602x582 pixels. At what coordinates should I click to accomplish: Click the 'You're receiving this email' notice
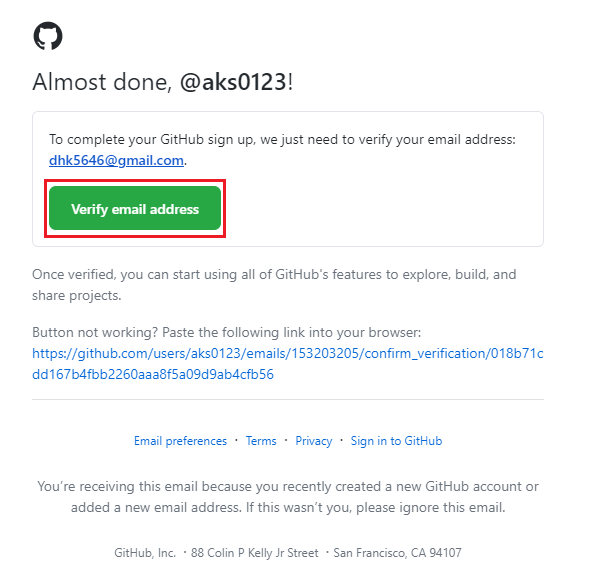(288, 497)
